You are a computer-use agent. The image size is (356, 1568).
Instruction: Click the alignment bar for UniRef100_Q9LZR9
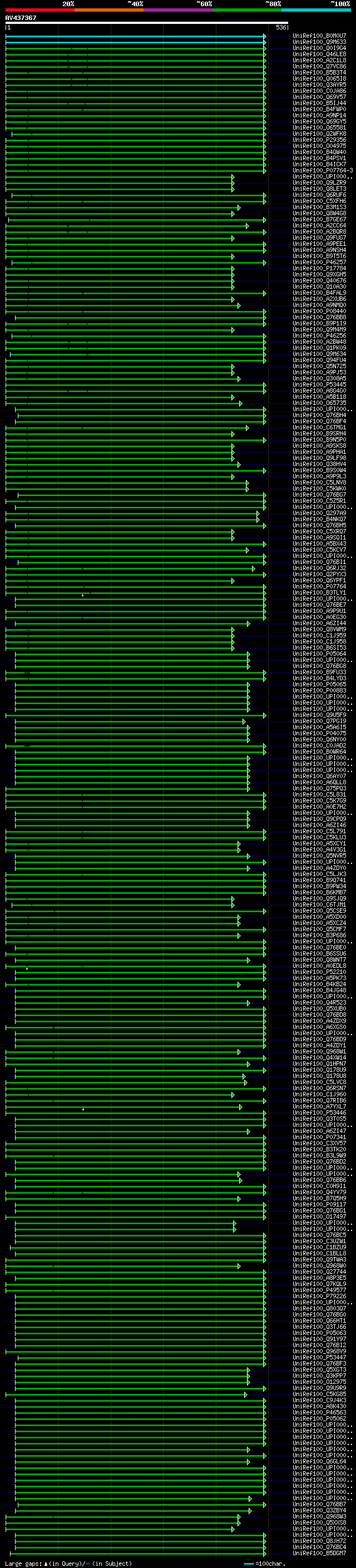(x=120, y=182)
